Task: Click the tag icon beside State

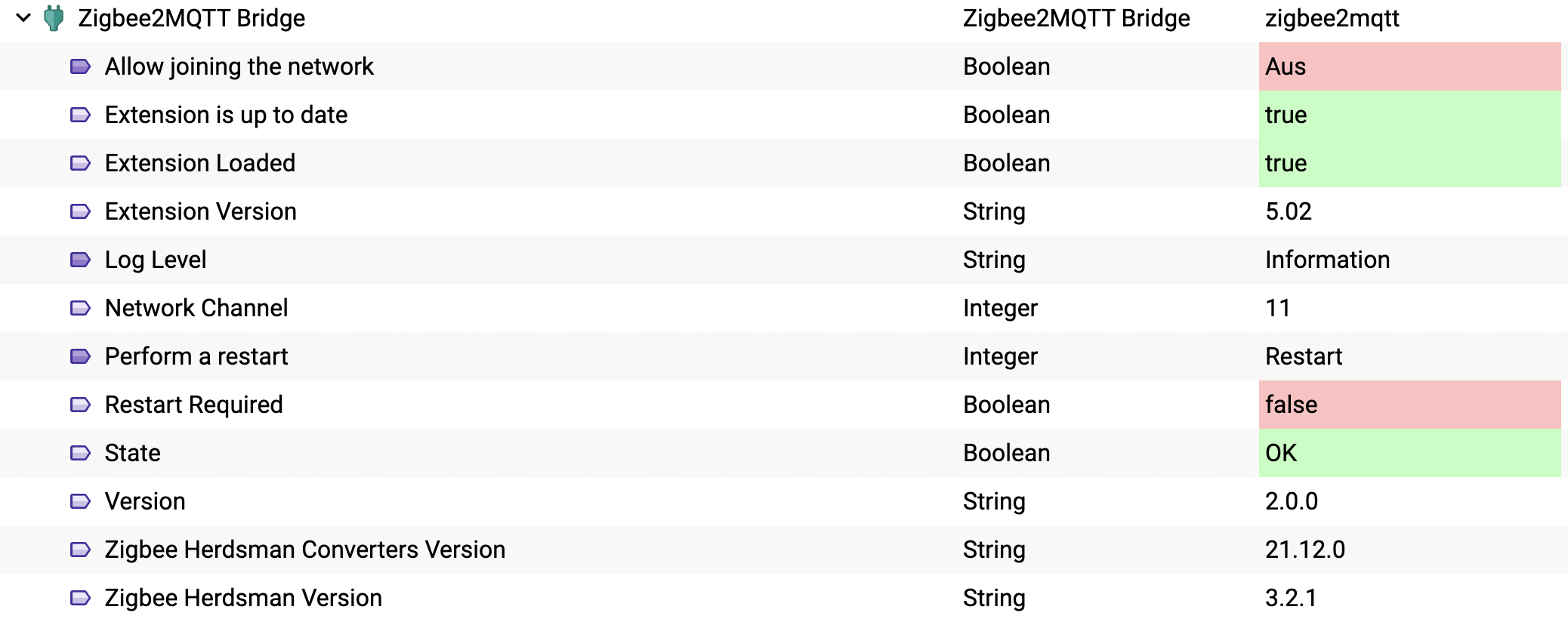Action: point(80,453)
